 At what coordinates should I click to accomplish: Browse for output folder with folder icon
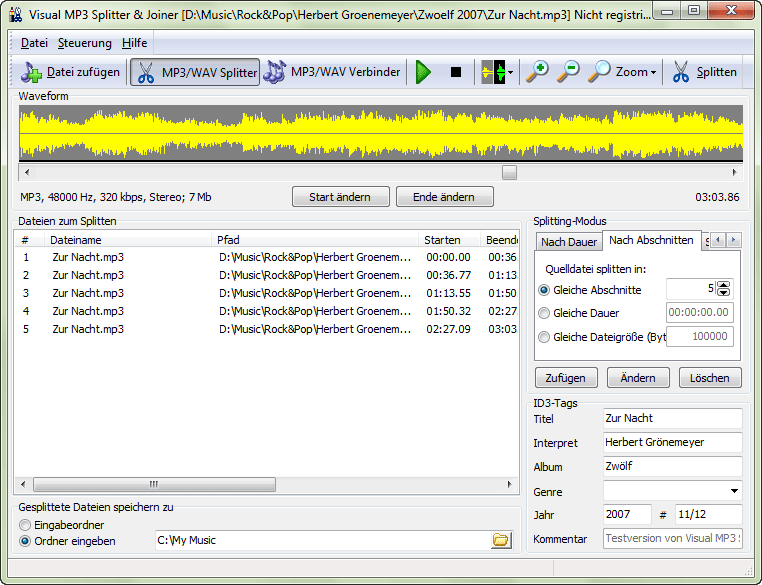501,540
